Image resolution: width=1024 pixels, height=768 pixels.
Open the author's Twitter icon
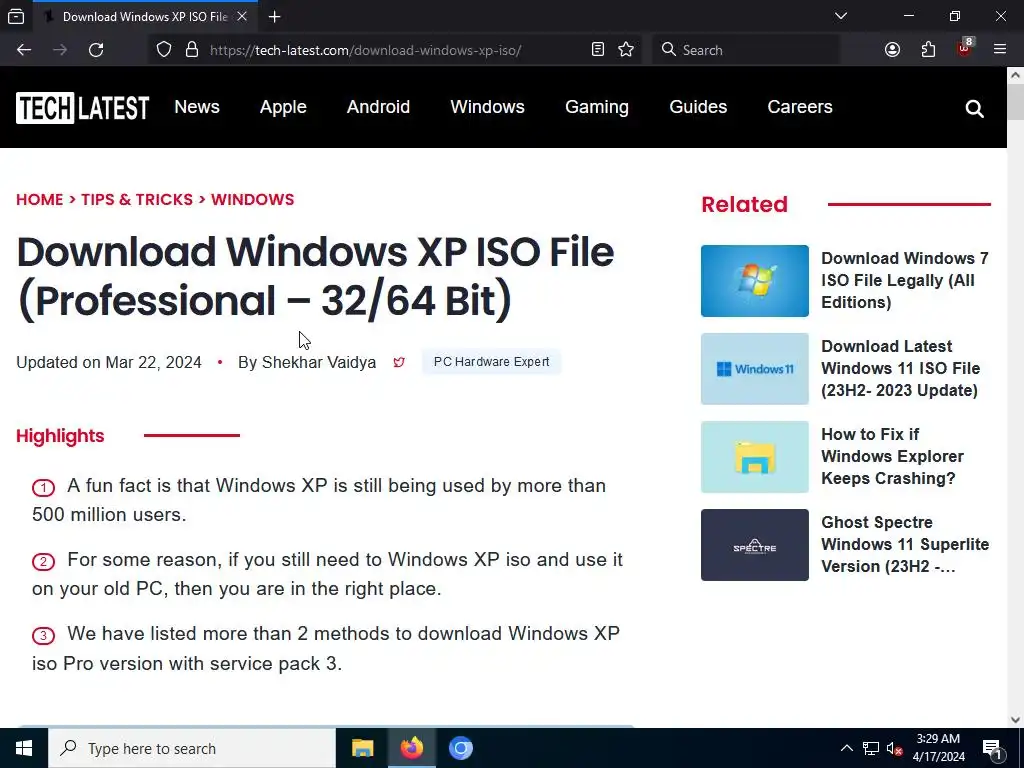click(x=399, y=362)
